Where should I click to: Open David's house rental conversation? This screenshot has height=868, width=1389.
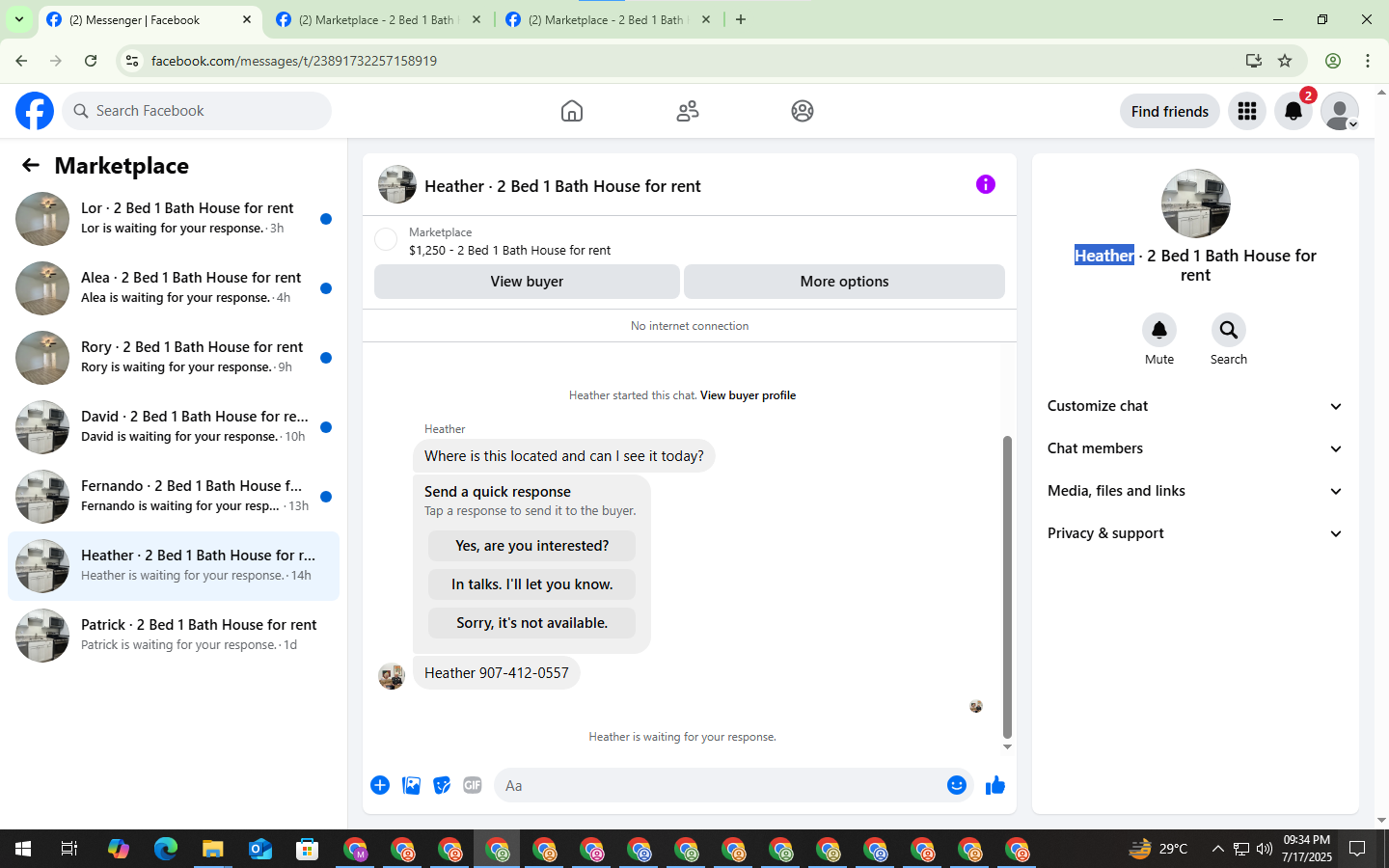[x=174, y=427]
